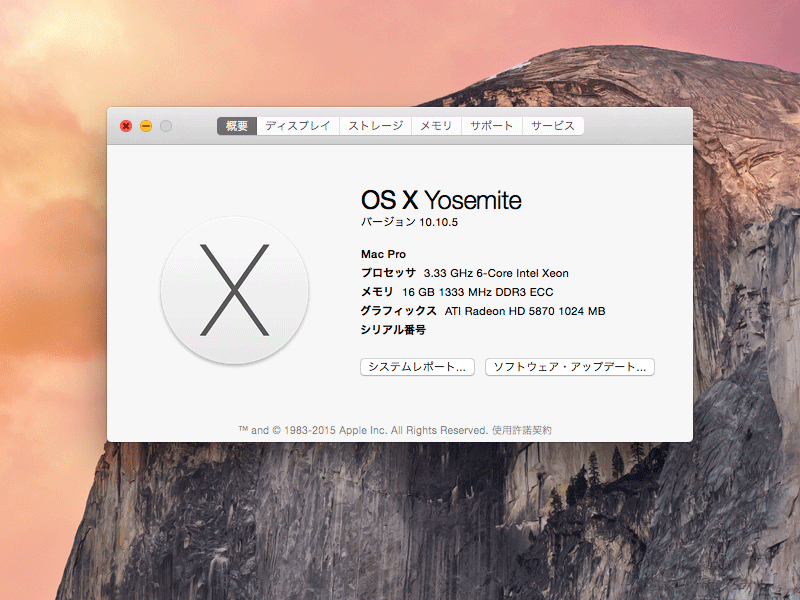Click the OS X Yosemite title text

pos(441,200)
